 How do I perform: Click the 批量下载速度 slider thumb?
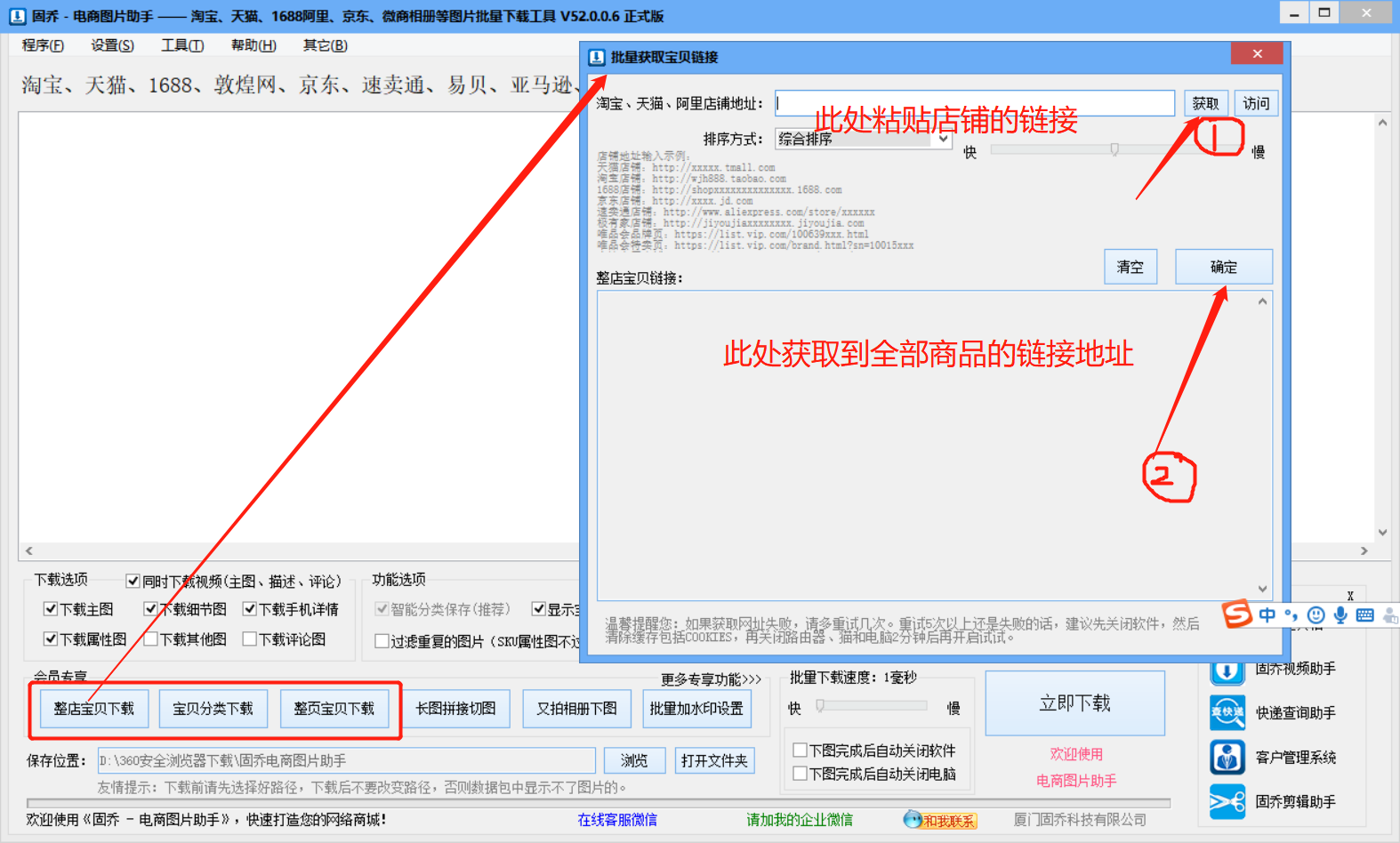[820, 706]
